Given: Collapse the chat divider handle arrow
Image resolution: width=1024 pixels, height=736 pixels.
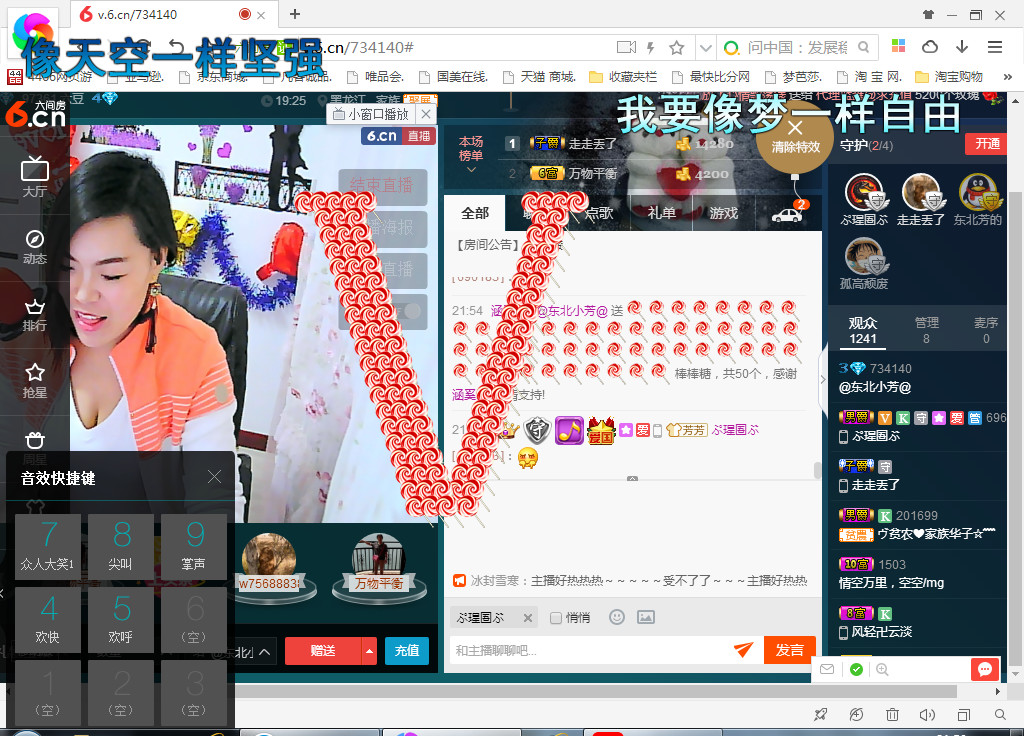Looking at the screenshot, I should tap(632, 479).
